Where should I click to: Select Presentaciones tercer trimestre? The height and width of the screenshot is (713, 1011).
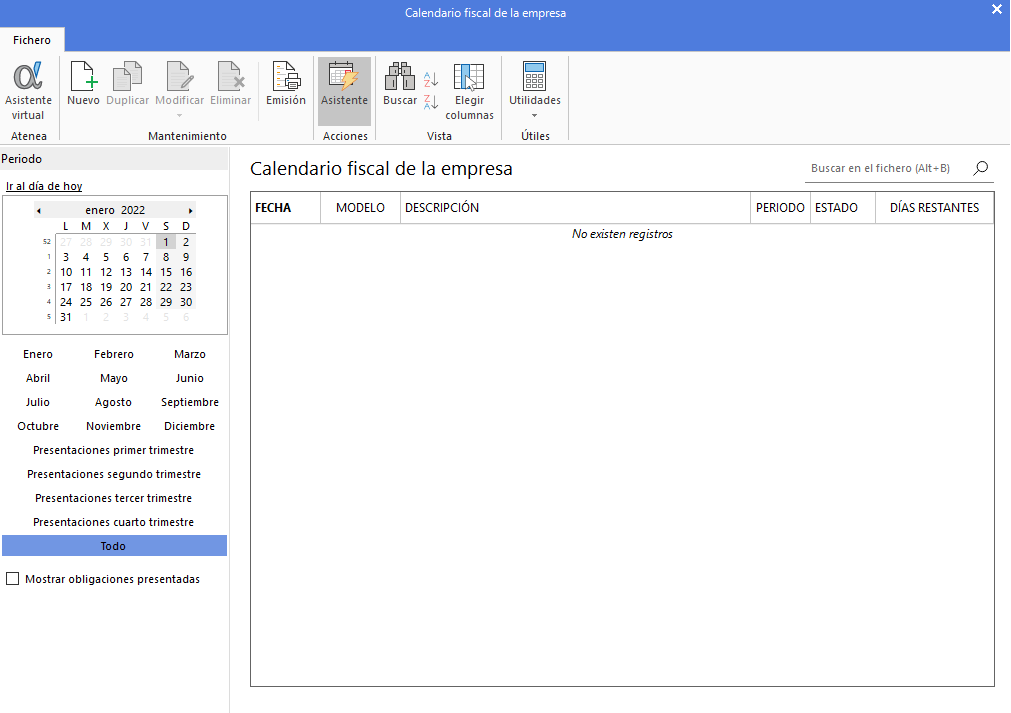pyautogui.click(x=113, y=498)
